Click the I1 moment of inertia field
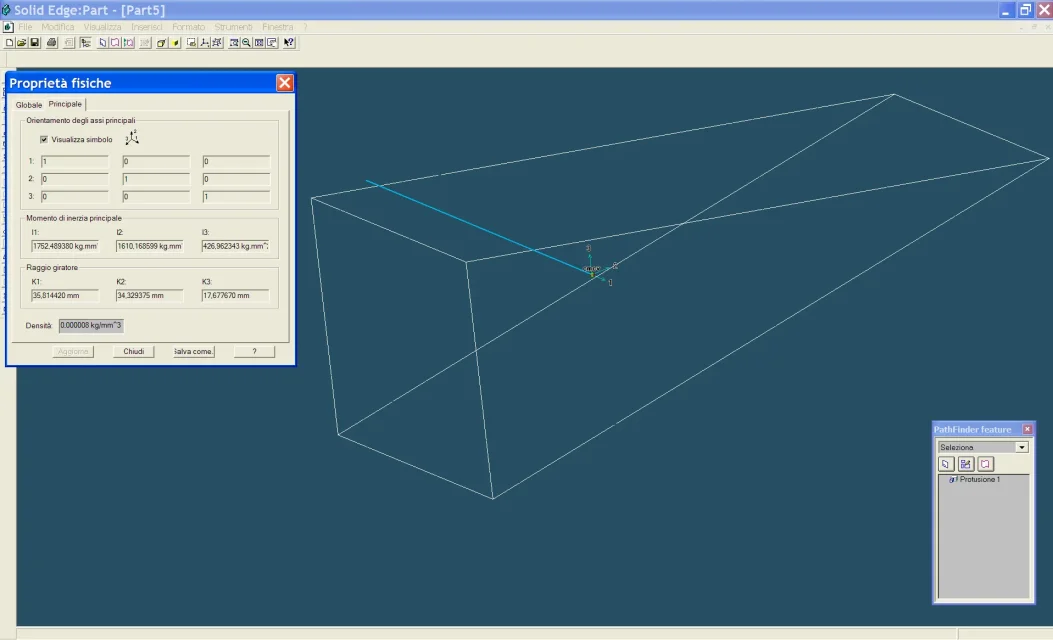The width and height of the screenshot is (1053, 640). 65,246
